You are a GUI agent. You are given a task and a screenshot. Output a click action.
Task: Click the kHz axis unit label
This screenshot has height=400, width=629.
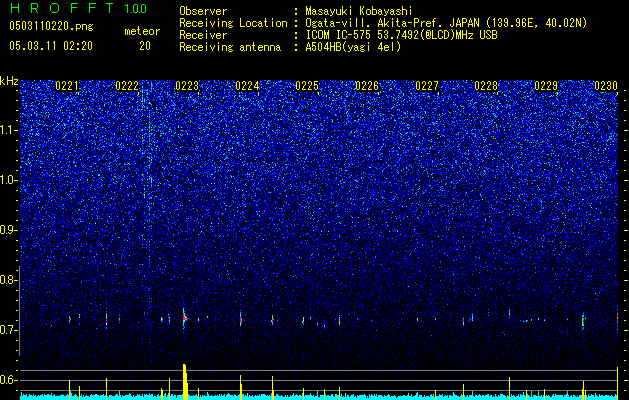[x=9, y=81]
